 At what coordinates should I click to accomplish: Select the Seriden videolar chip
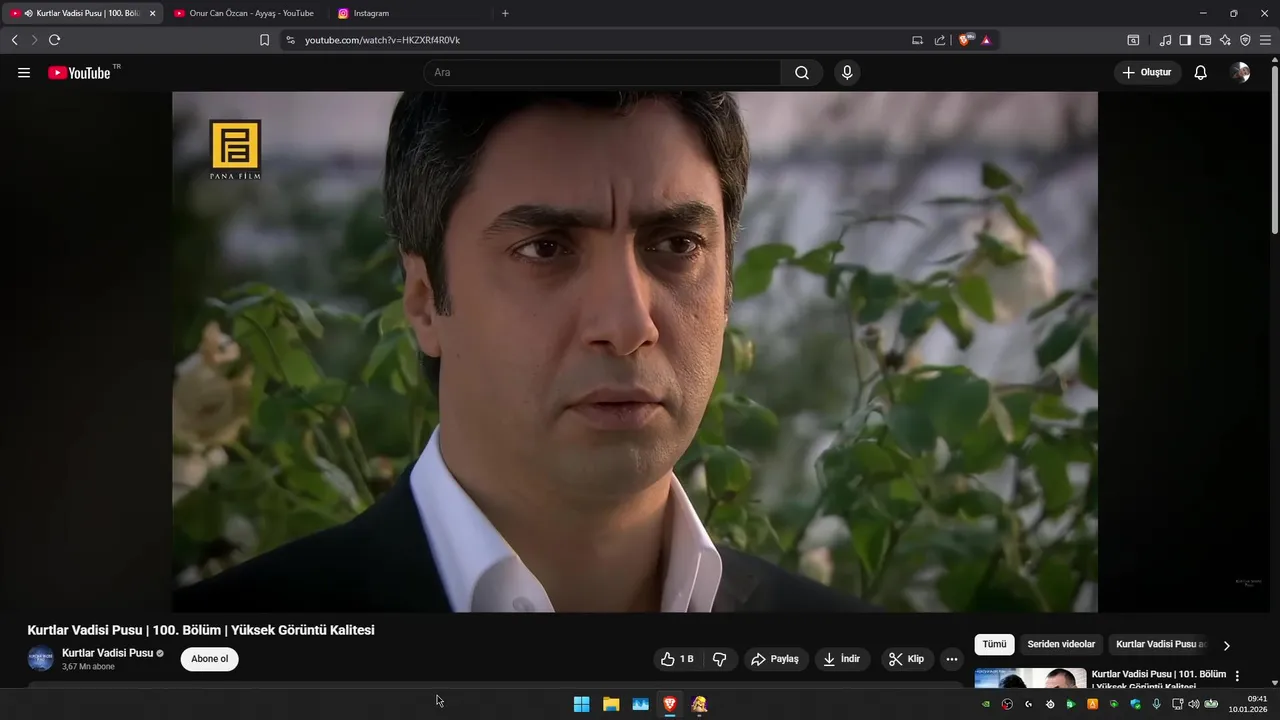tap(1061, 645)
